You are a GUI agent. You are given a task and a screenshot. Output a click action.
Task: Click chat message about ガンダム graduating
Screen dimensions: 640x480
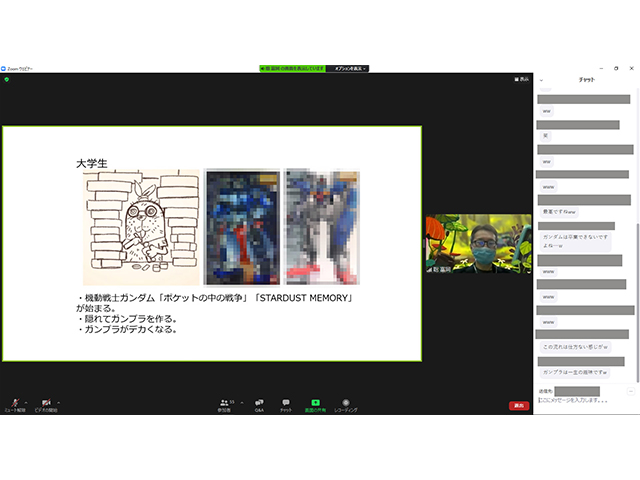576,241
